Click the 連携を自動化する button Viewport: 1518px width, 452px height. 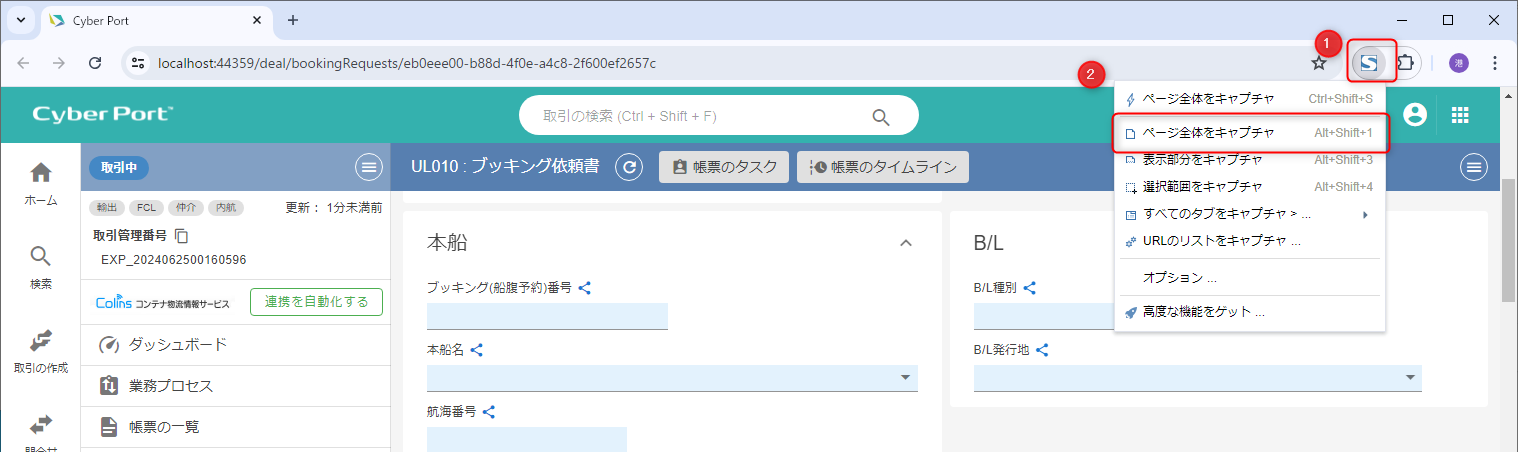tap(316, 302)
